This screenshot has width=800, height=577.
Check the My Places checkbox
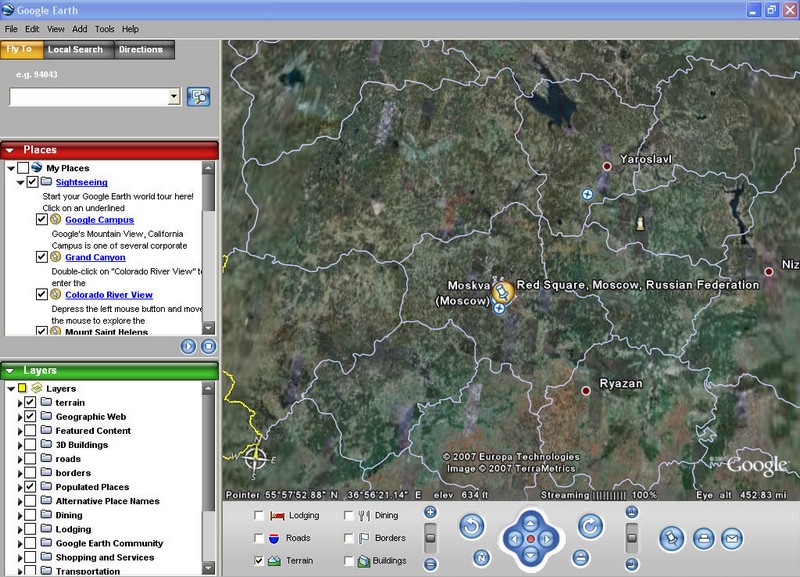[23, 168]
